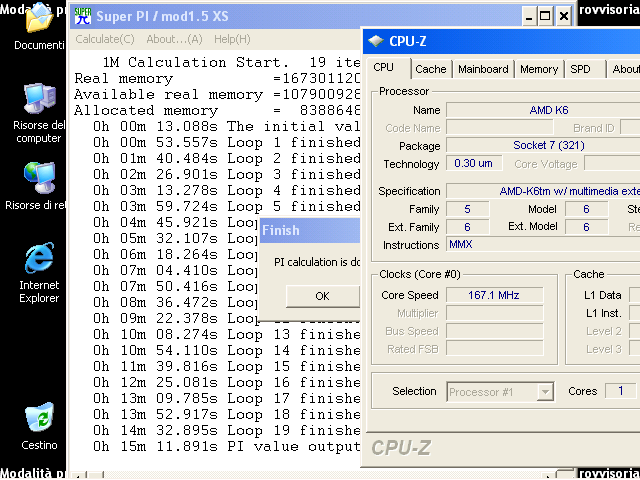Expand the Processor #1 selection dropdown

(544, 392)
